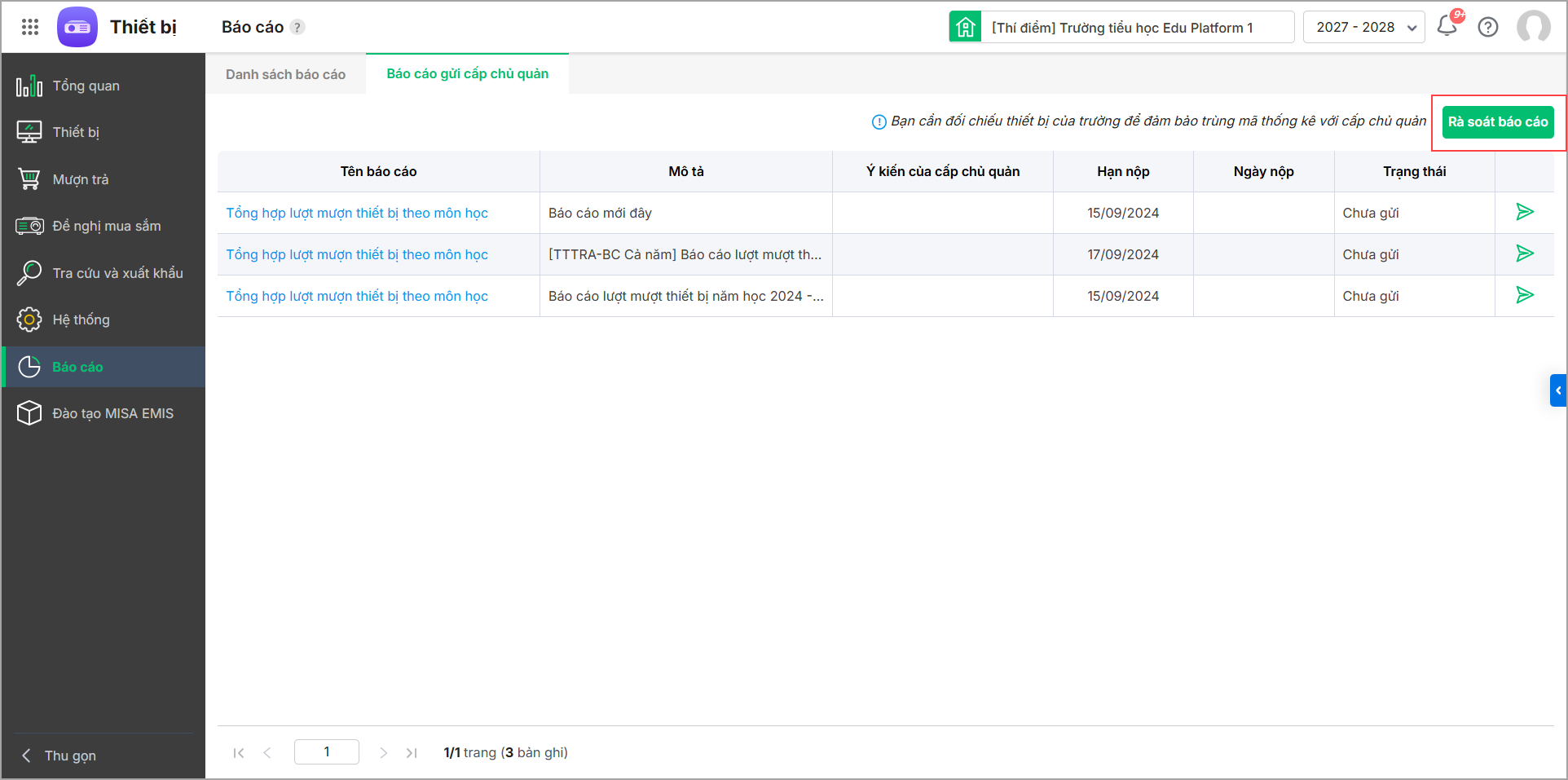Screen dimensions: 1568x780
Task: Go to last page of results
Action: (x=412, y=752)
